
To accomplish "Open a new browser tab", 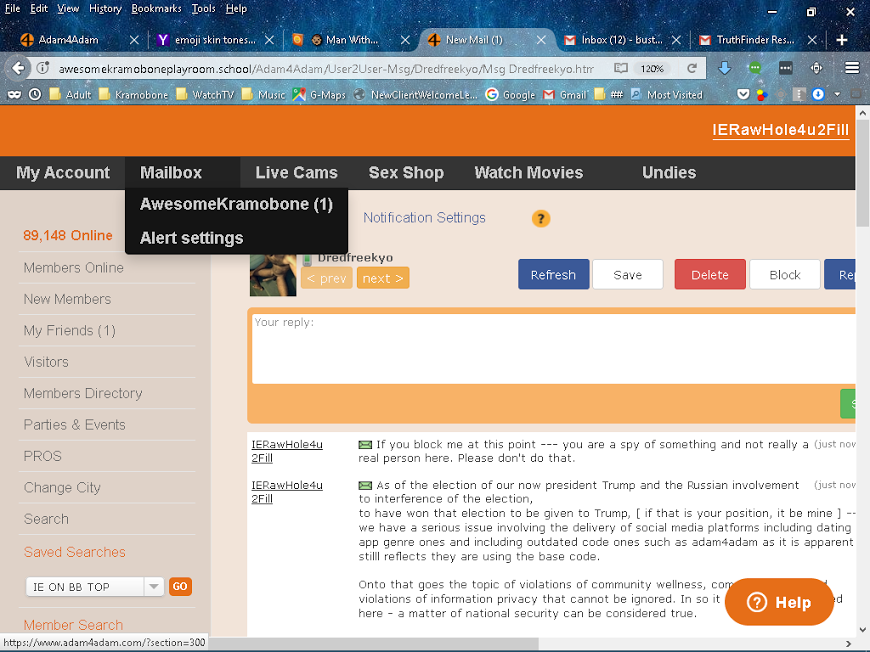I will (842, 40).
